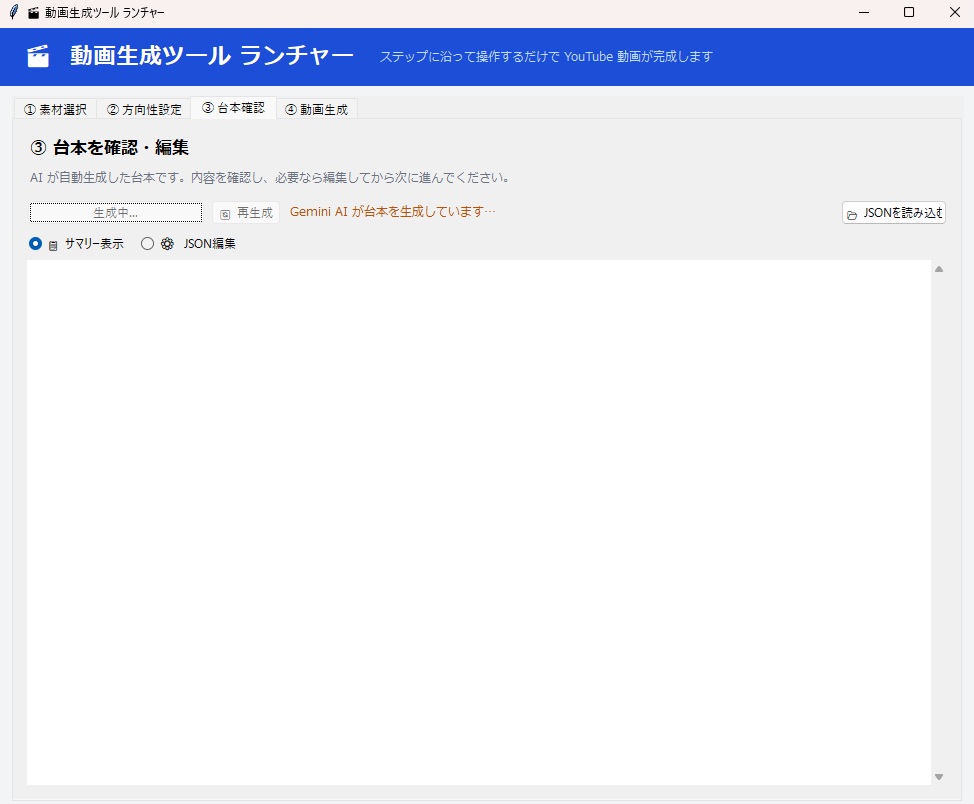
Task: Maximize the launcher window
Action: coord(909,12)
